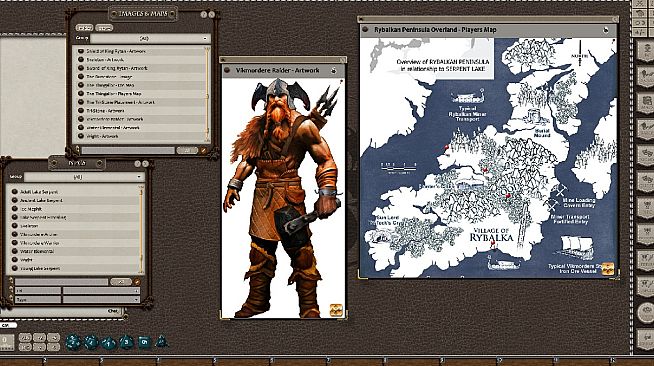Select Sword of King Rytan - Artwork entry
The width and height of the screenshot is (654, 366).
coord(141,68)
